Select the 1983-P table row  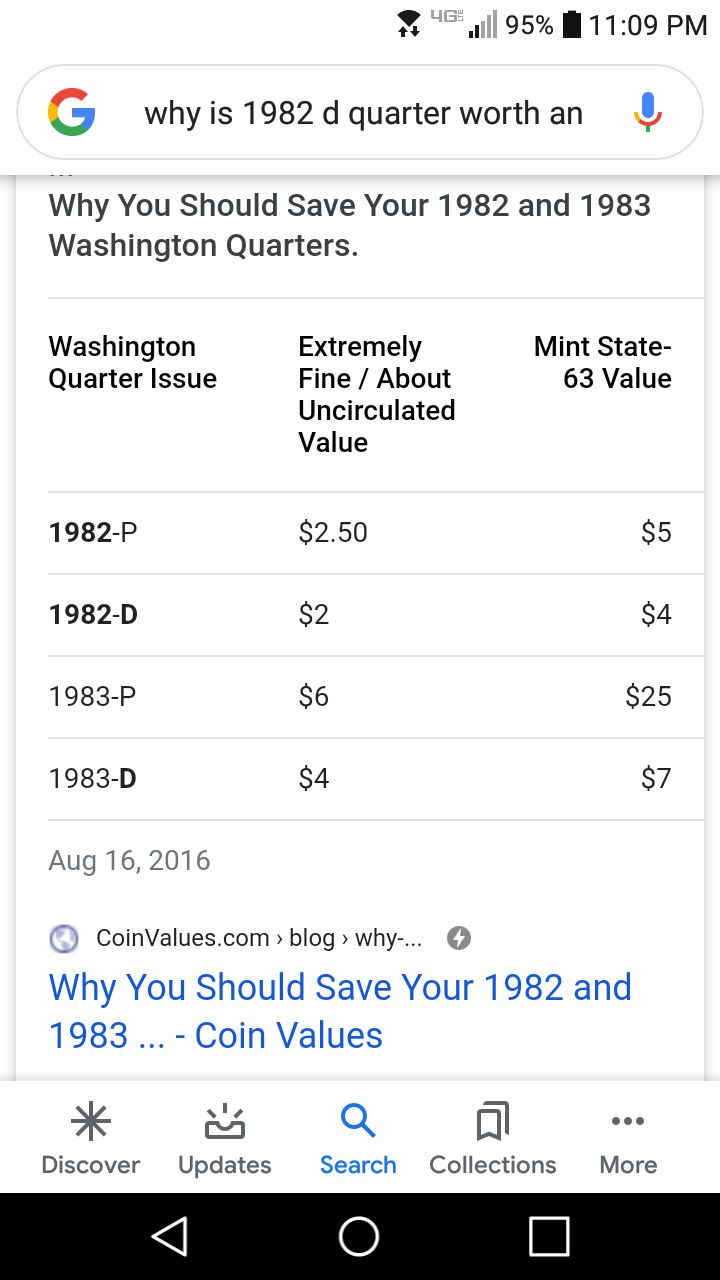(x=360, y=697)
